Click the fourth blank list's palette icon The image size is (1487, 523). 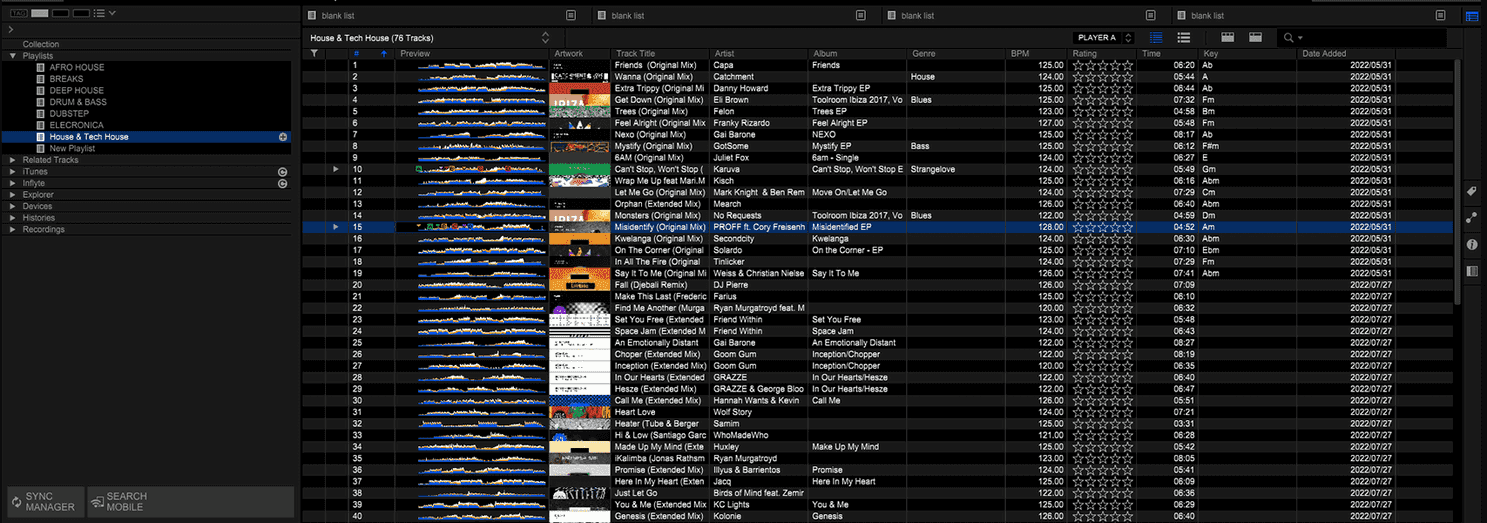pyautogui.click(x=1441, y=15)
